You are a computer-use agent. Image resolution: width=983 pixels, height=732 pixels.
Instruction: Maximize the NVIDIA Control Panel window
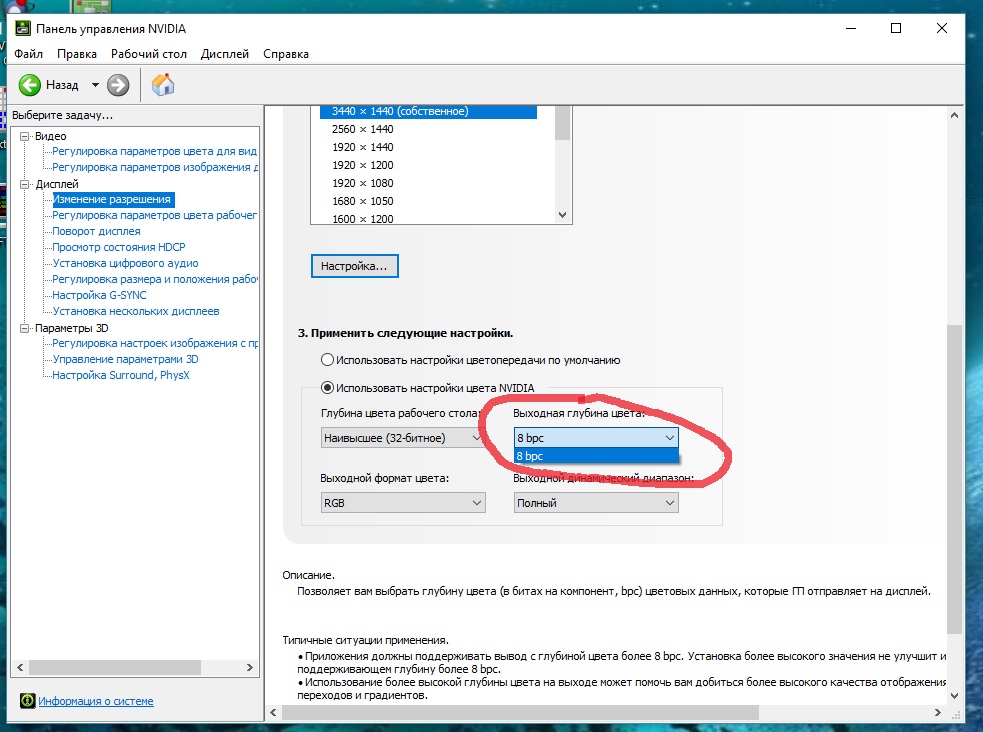click(896, 28)
